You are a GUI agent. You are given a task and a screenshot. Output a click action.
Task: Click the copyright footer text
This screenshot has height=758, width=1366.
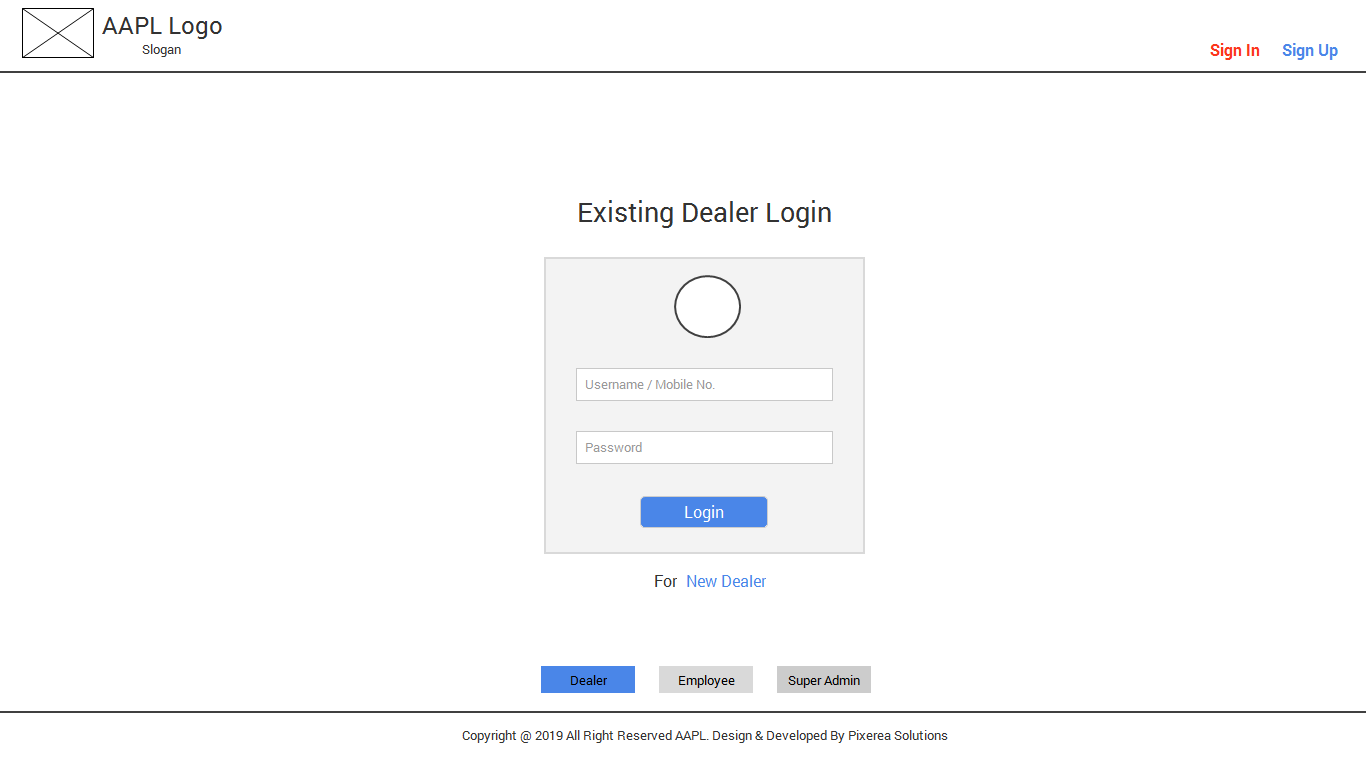pos(705,735)
